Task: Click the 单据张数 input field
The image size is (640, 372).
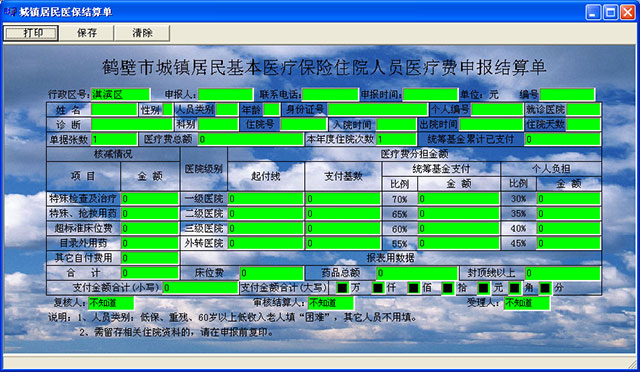Action: [x=114, y=139]
